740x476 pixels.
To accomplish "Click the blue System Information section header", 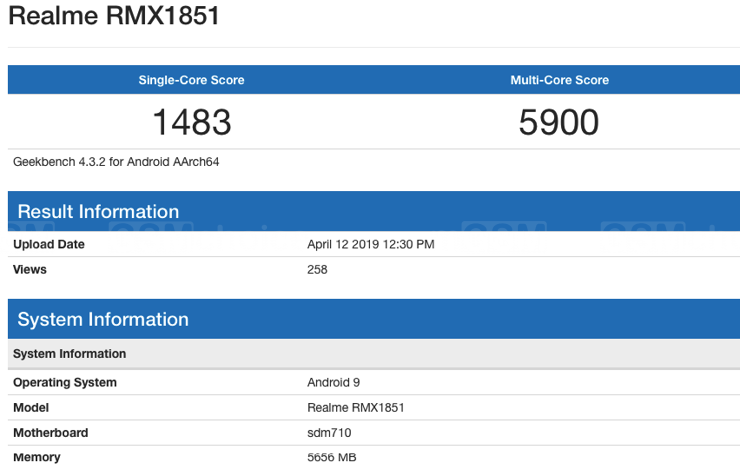I will [x=374, y=319].
